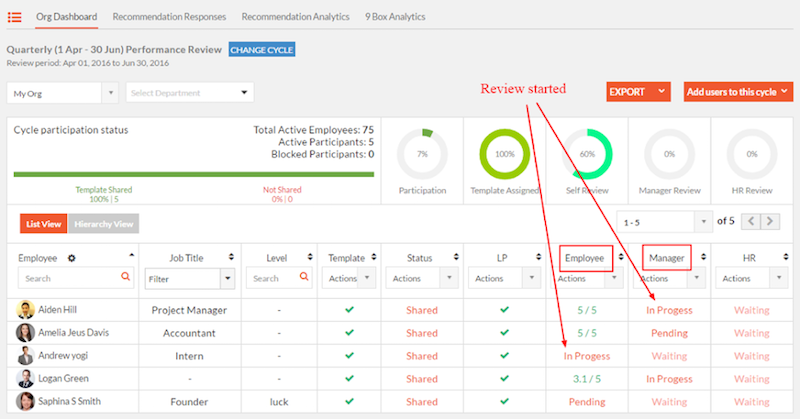Click the luck level cell

[x=279, y=402]
